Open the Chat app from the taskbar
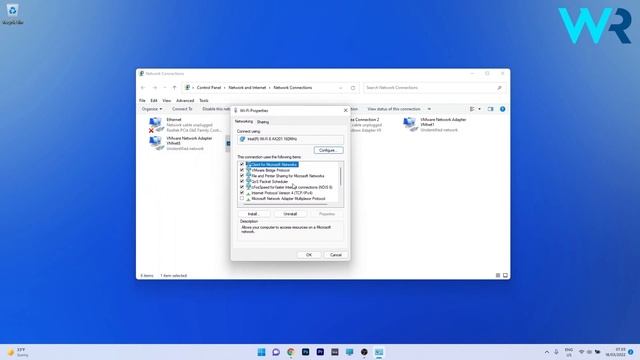This screenshot has width=640, height=360. click(276, 352)
